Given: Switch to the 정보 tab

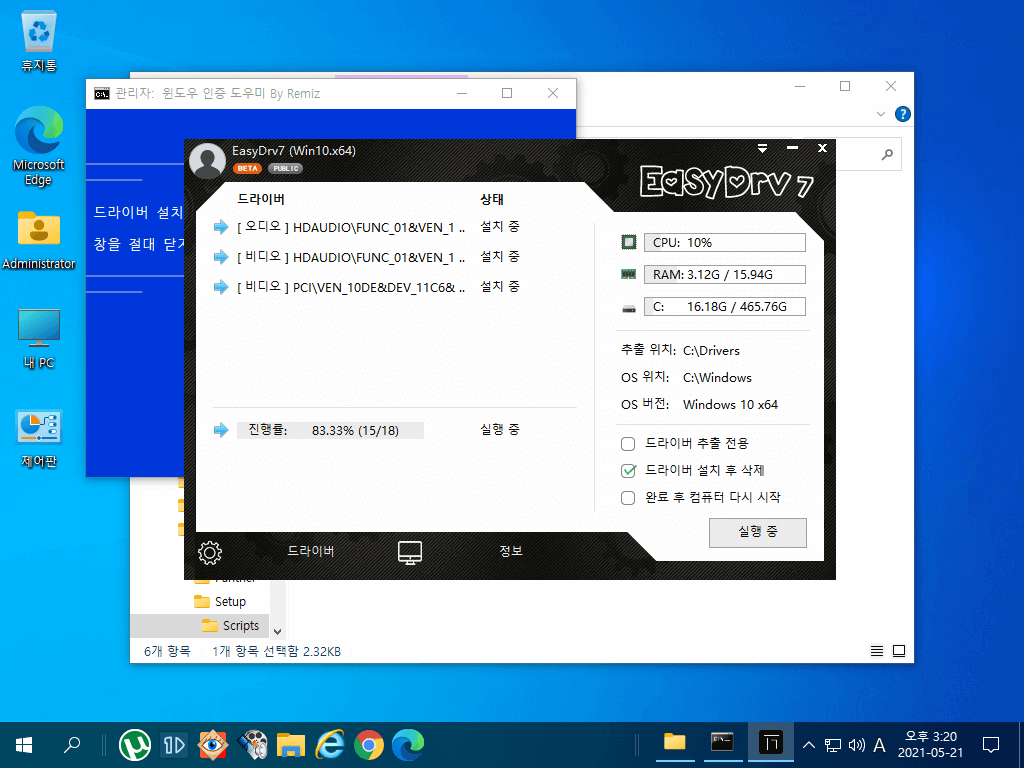Looking at the screenshot, I should 511,551.
